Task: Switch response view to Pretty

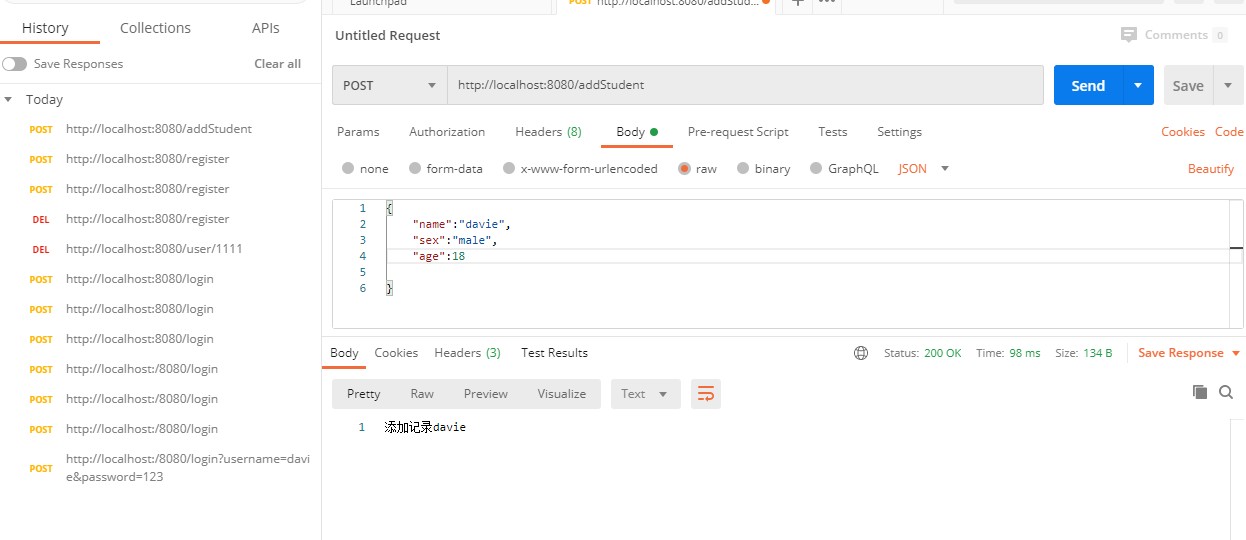Action: (x=364, y=394)
